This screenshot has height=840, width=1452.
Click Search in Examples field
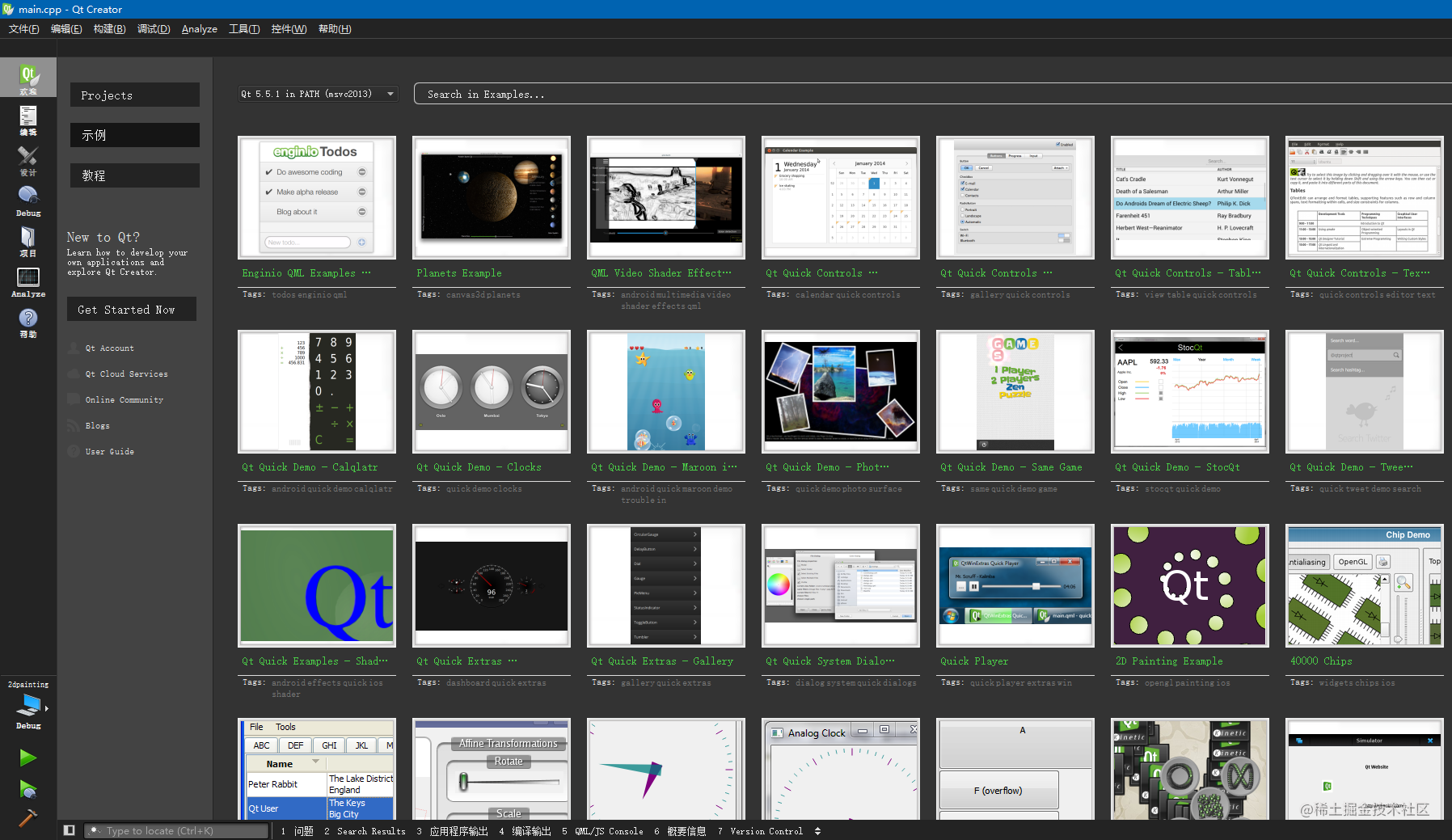tap(932, 94)
